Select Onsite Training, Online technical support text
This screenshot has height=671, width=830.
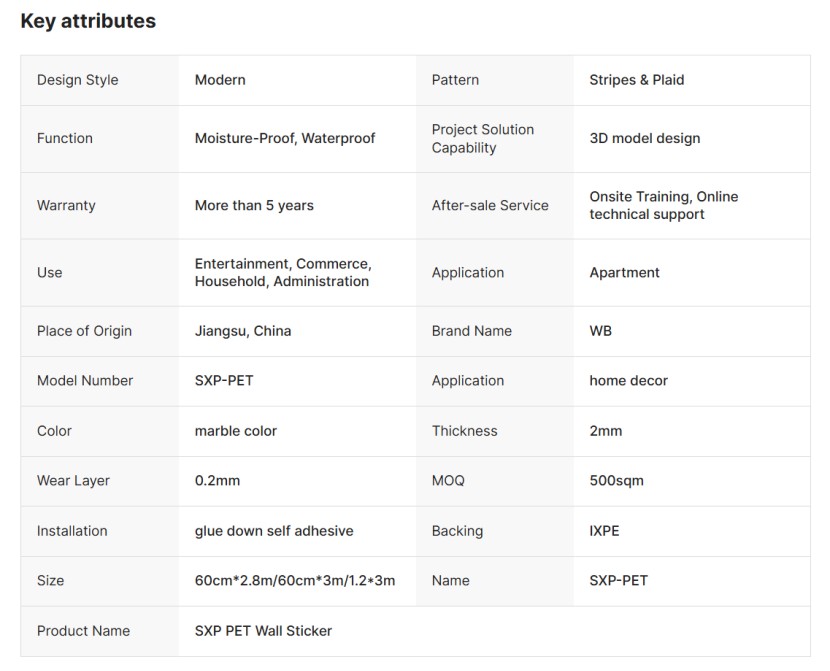[663, 206]
